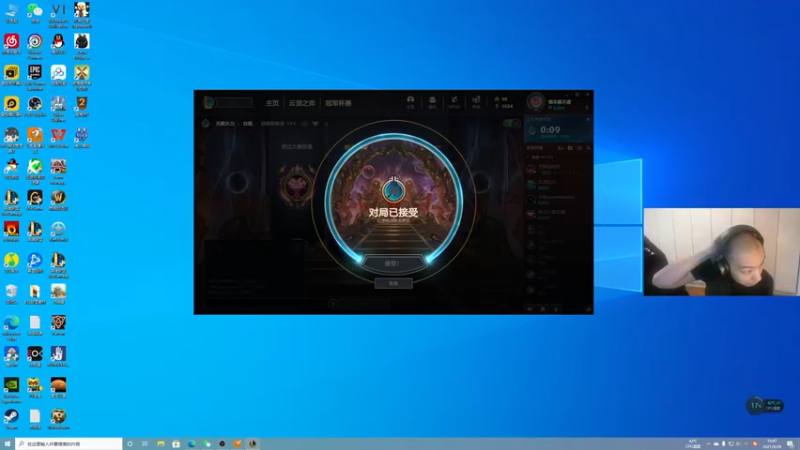Open the Baidu Netdisk desktop icon

click(x=58, y=75)
